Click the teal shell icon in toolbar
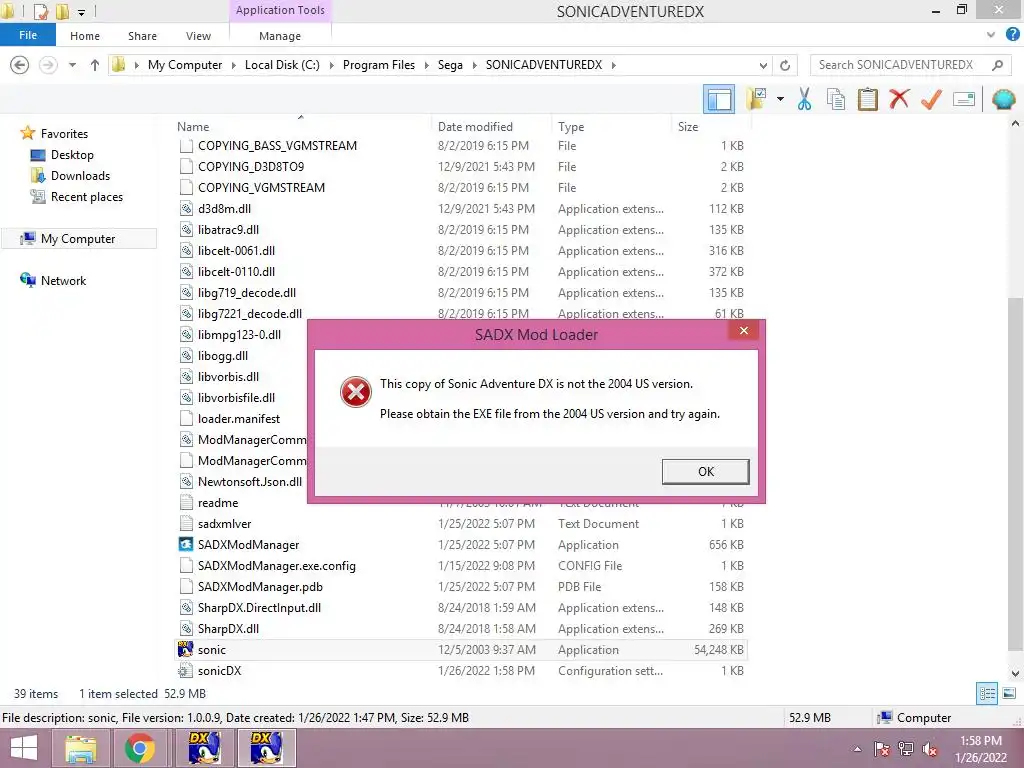The image size is (1024, 768). 1003,99
